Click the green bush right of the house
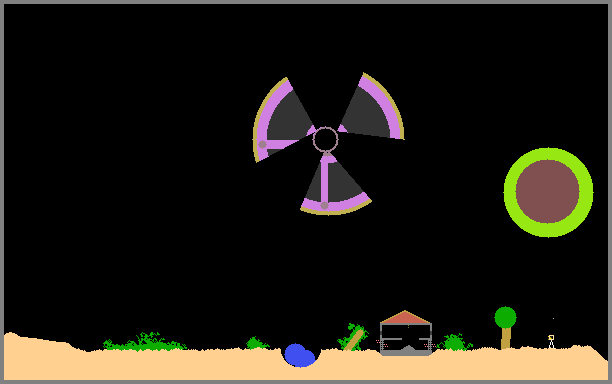Image resolution: width=612 pixels, height=384 pixels. [x=454, y=342]
